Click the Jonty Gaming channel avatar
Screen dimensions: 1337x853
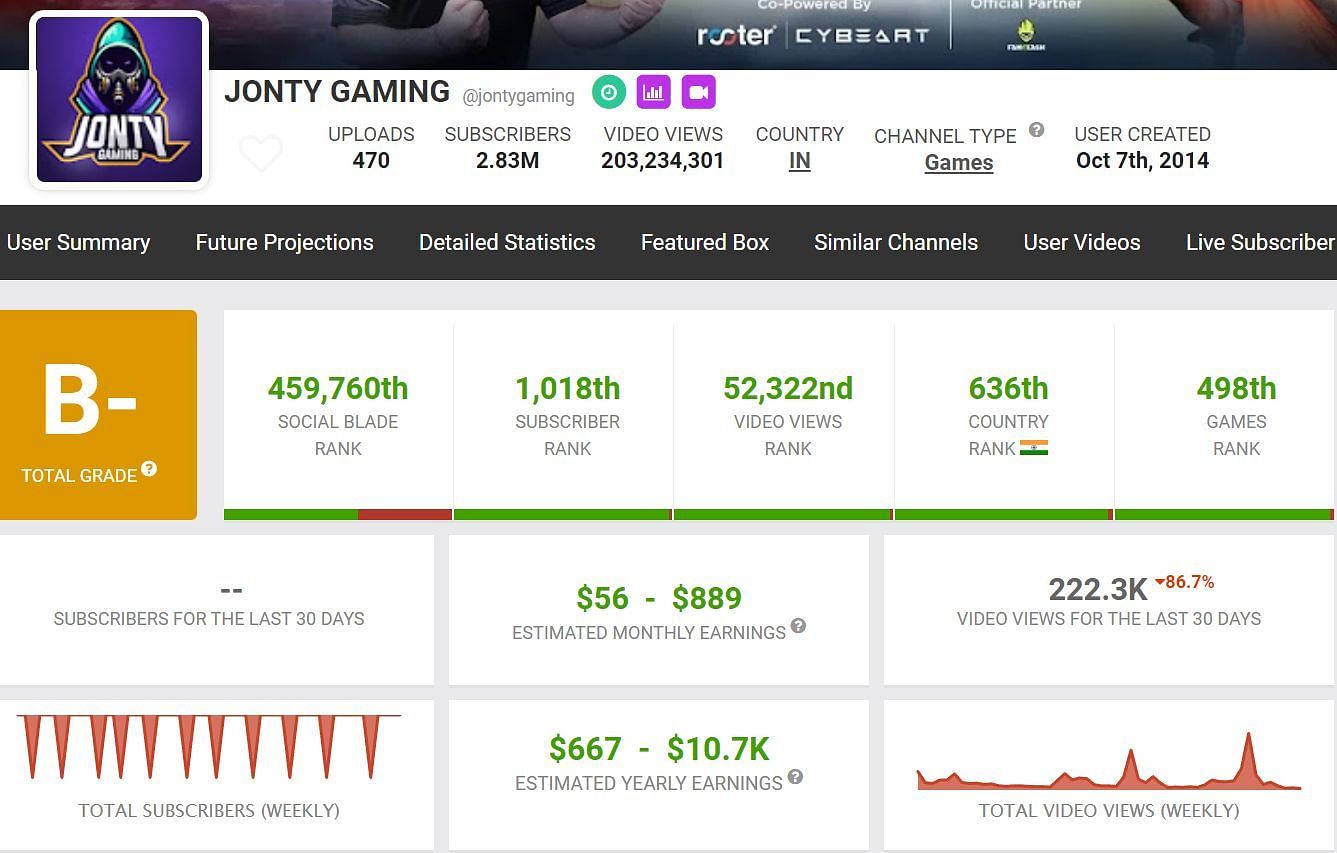120,99
